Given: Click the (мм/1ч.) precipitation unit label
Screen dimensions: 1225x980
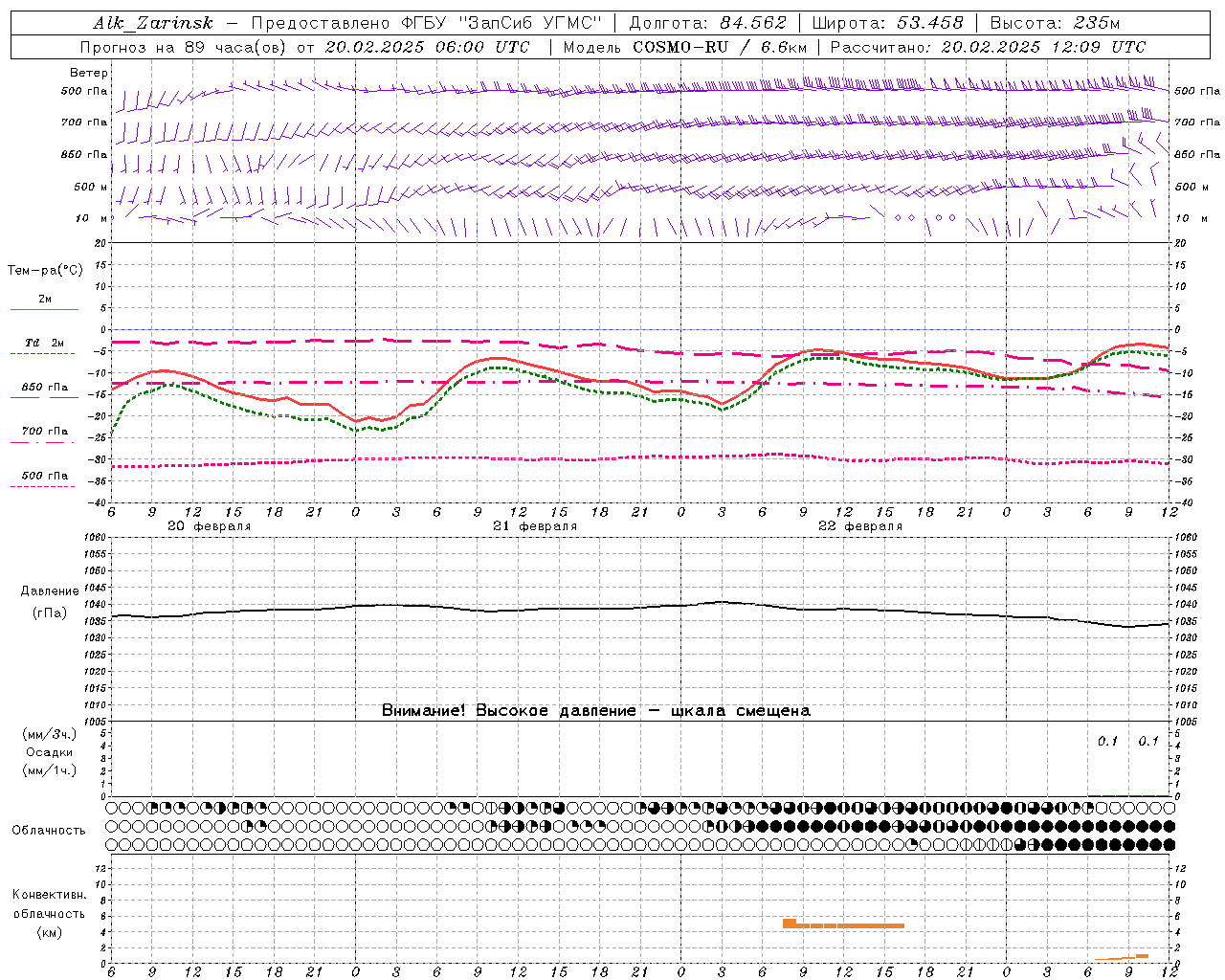Looking at the screenshot, I should click(50, 770).
